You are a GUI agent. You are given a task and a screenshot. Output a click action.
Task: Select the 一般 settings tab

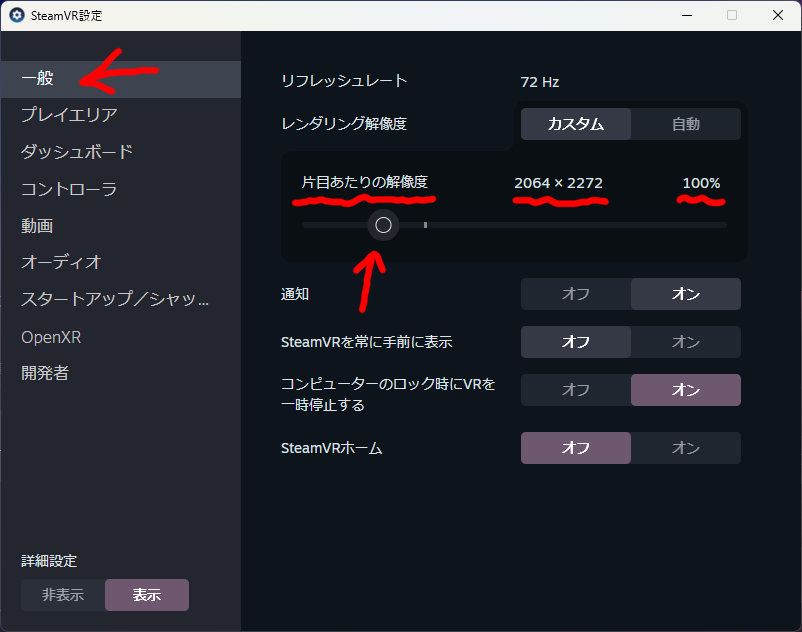121,79
